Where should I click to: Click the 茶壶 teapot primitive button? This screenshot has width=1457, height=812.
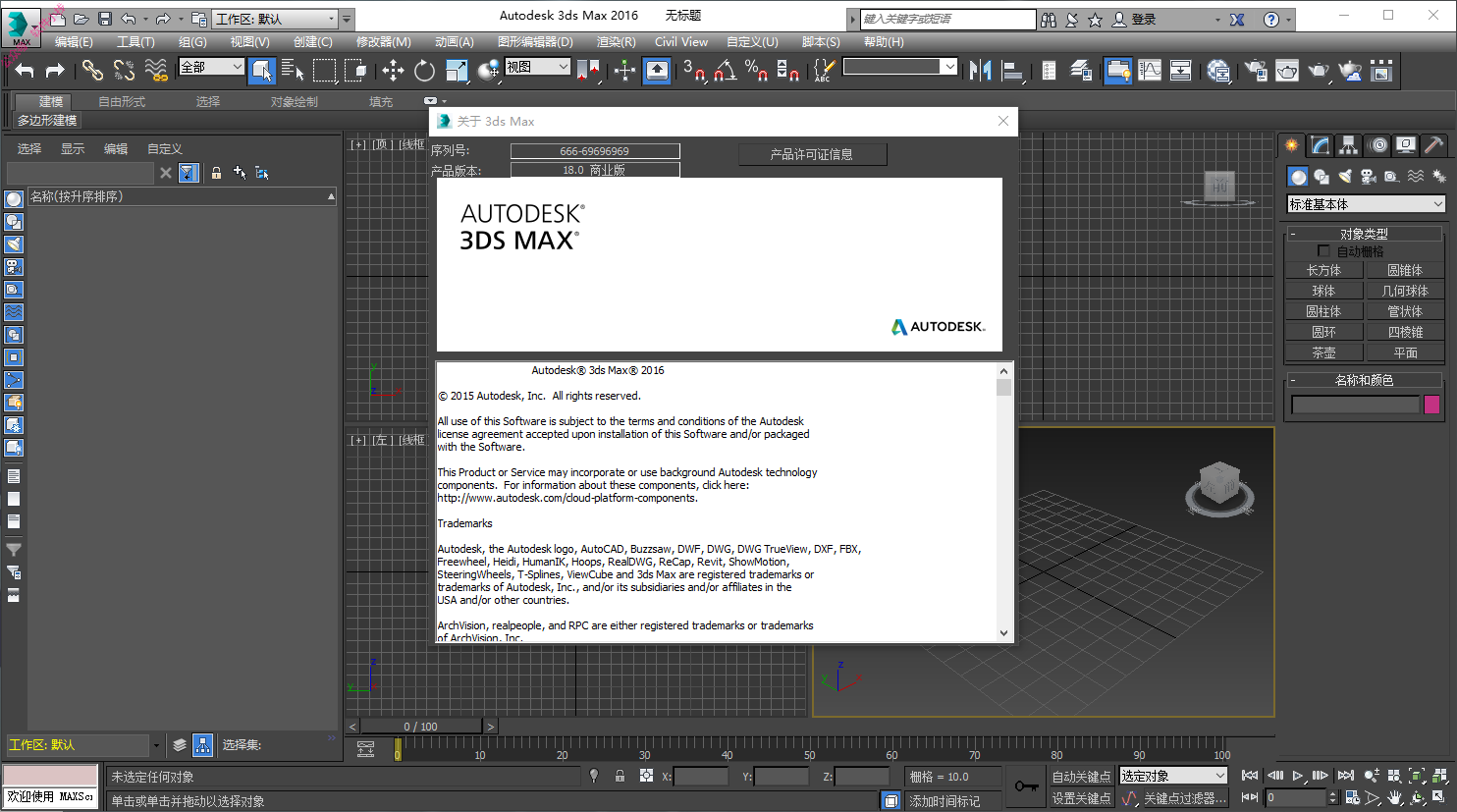tap(1323, 352)
